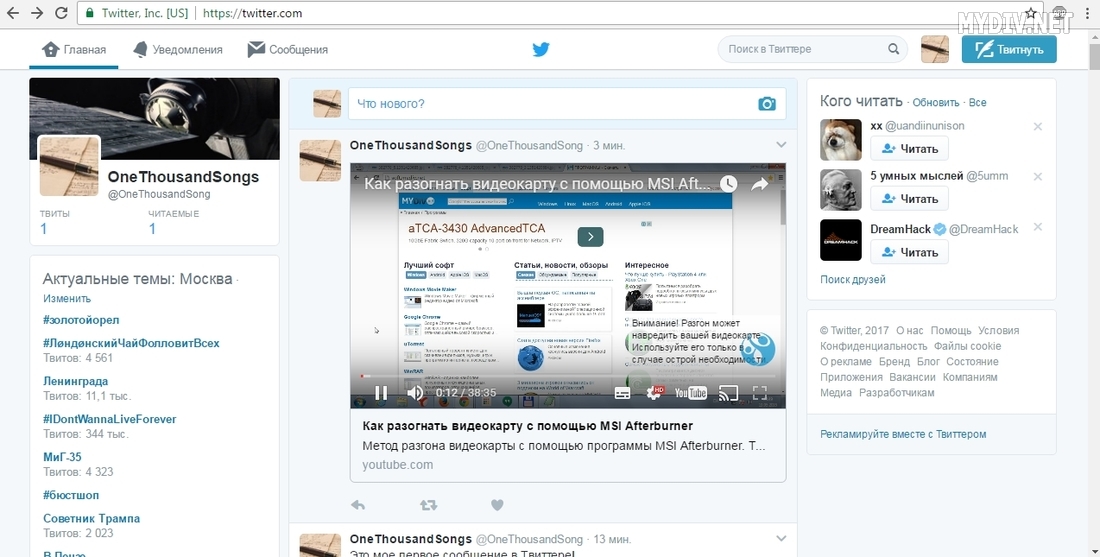Click the Твитнуть button

tap(1009, 49)
